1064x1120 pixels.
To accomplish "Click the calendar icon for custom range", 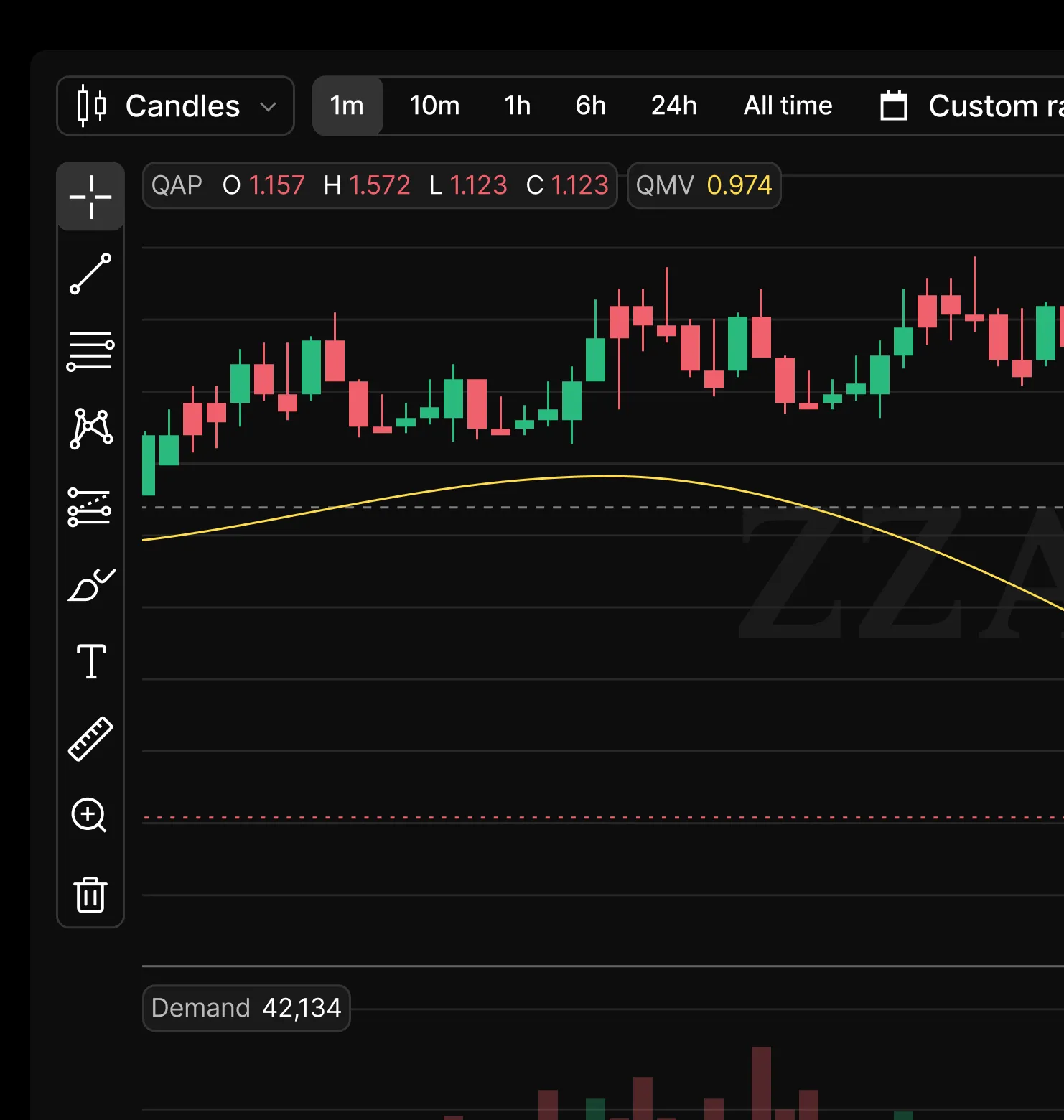I will coord(894,106).
